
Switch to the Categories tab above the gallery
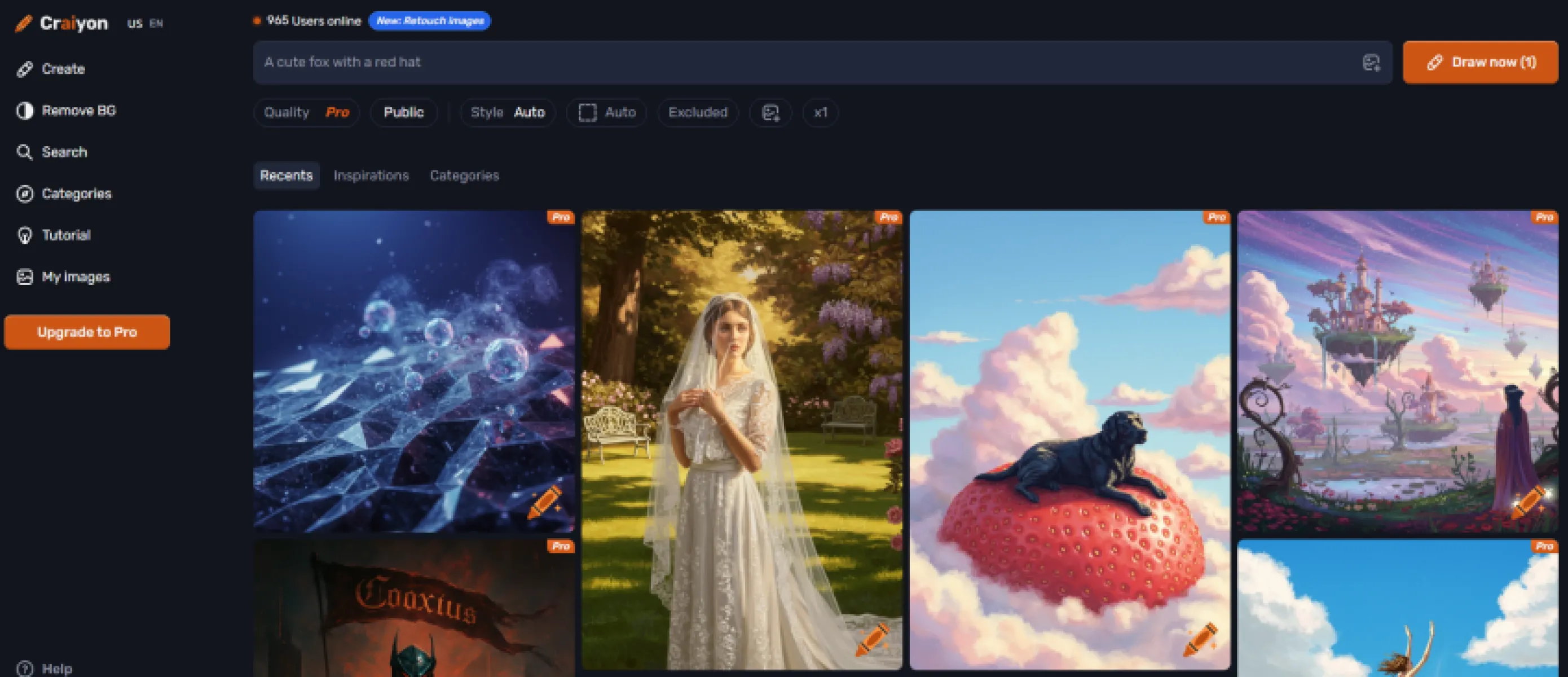click(464, 176)
